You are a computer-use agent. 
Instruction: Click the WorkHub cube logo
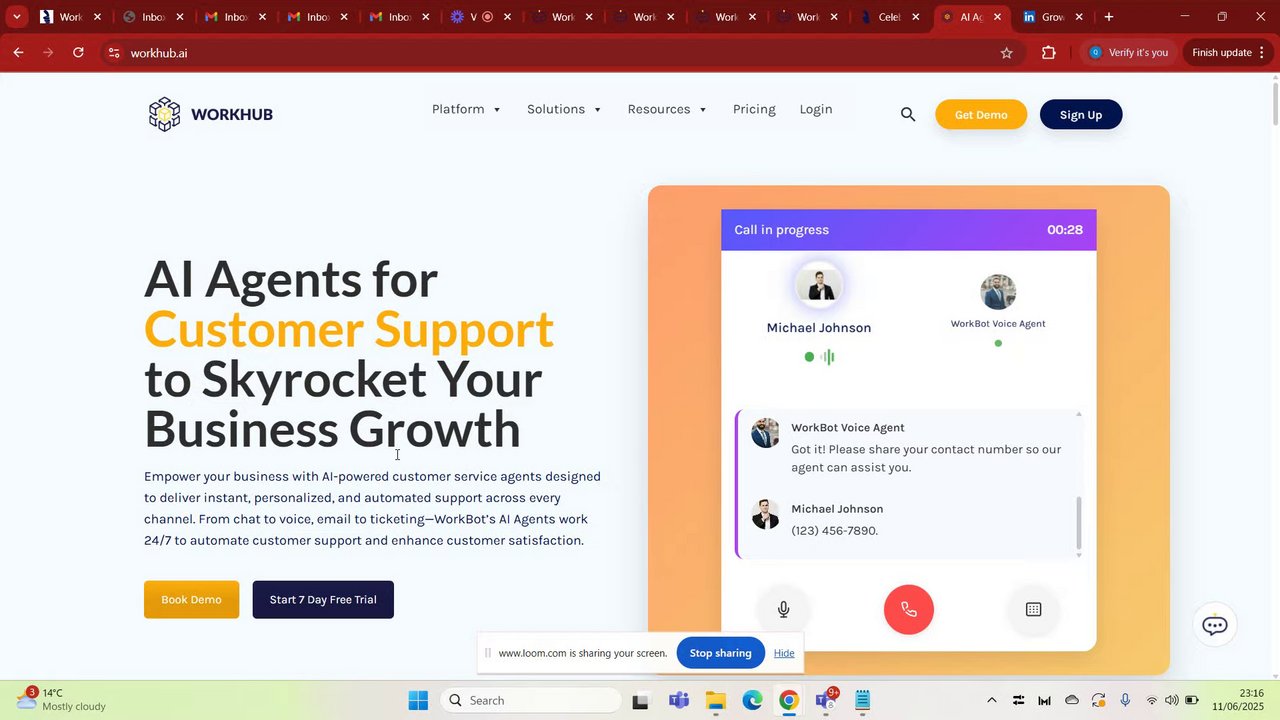pos(164,114)
